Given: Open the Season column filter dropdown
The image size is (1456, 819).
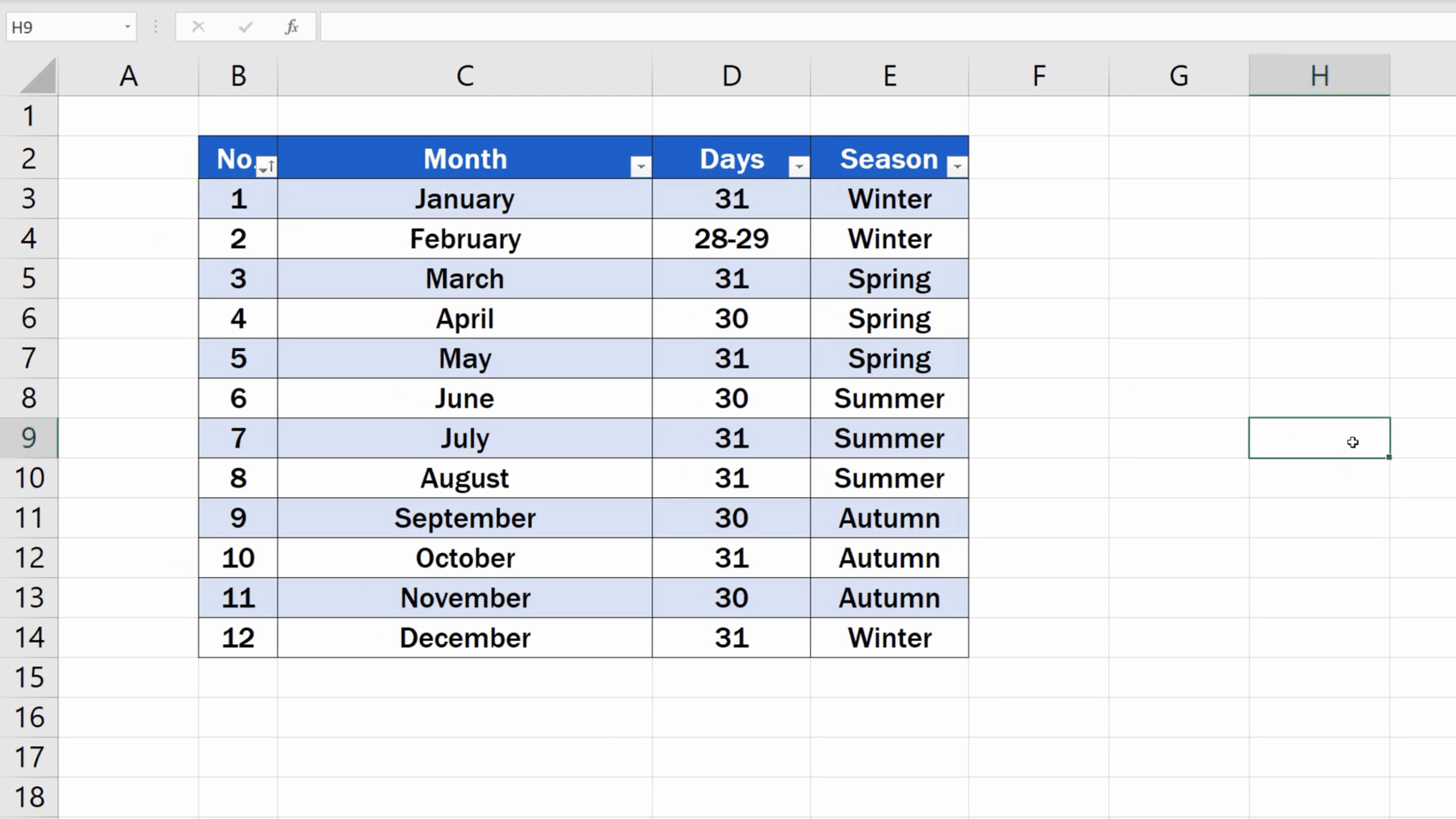Looking at the screenshot, I should [x=956, y=166].
